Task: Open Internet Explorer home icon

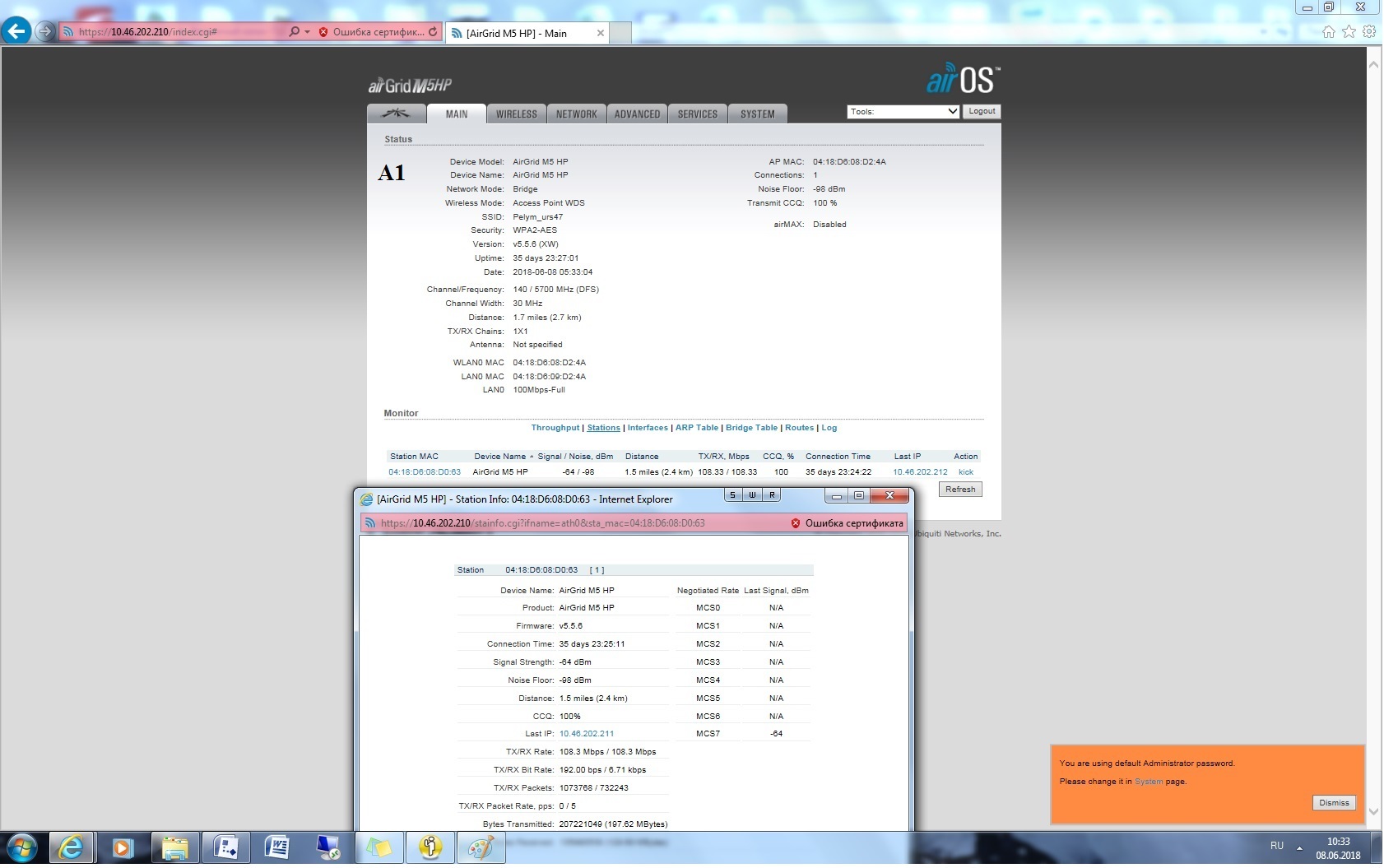Action: coord(1328,32)
